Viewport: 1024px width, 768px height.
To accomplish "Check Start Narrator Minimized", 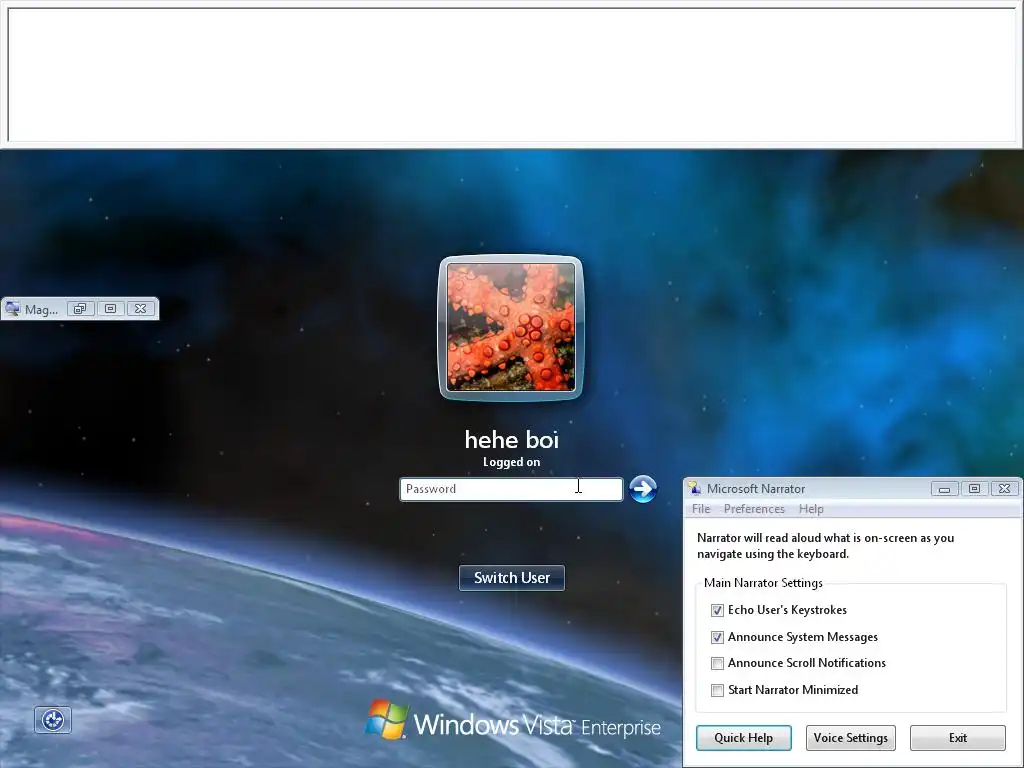I will click(717, 690).
